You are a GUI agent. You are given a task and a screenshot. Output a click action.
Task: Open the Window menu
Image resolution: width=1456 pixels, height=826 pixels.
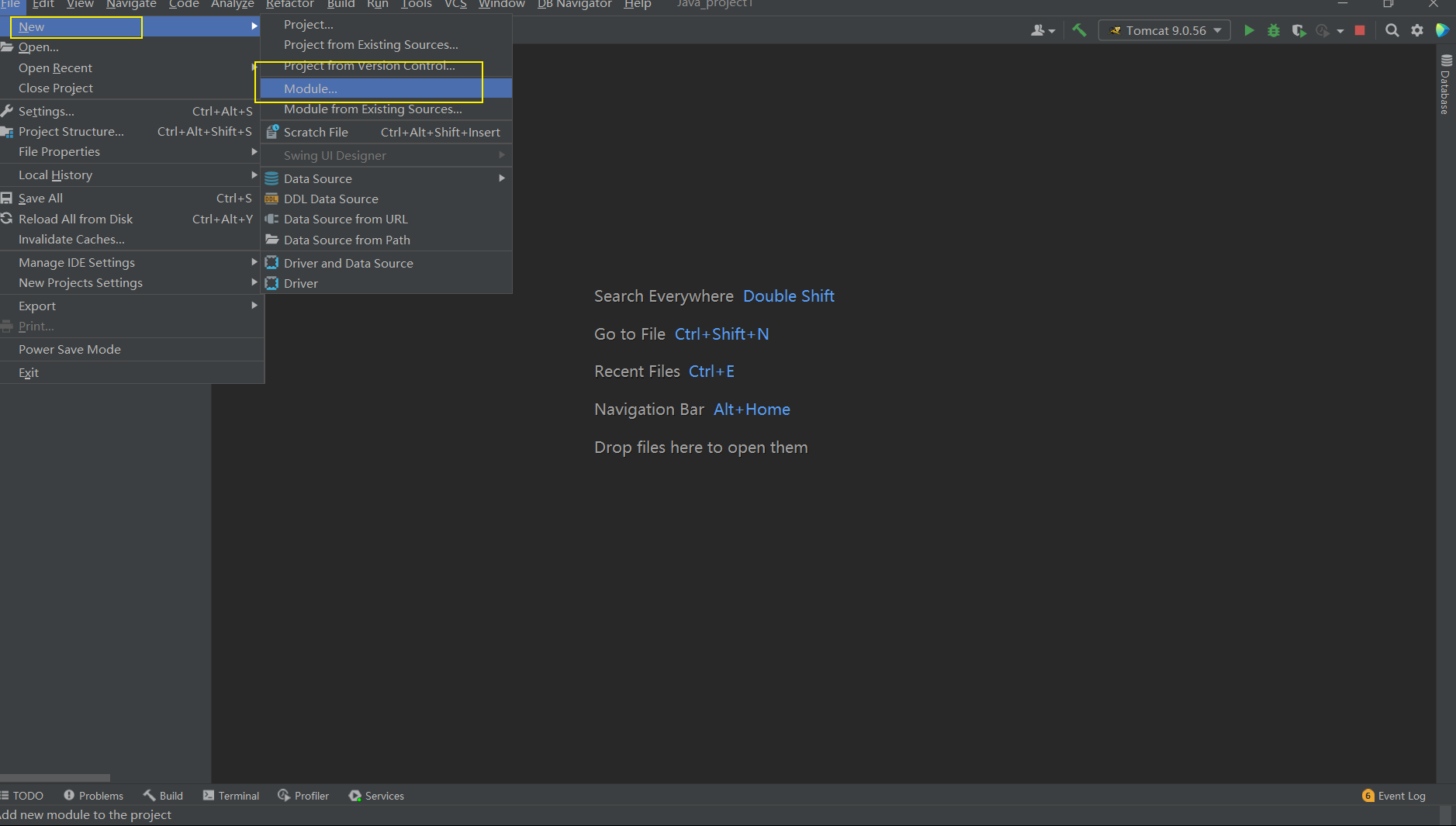pos(502,5)
